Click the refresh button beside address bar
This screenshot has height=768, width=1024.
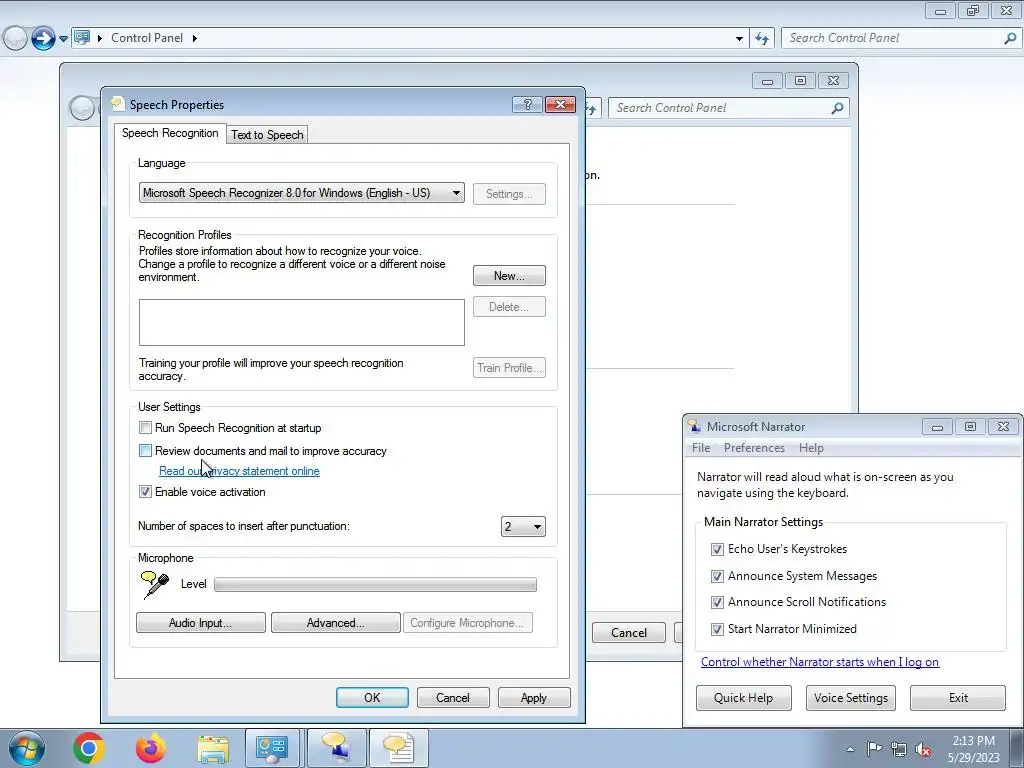click(x=762, y=39)
